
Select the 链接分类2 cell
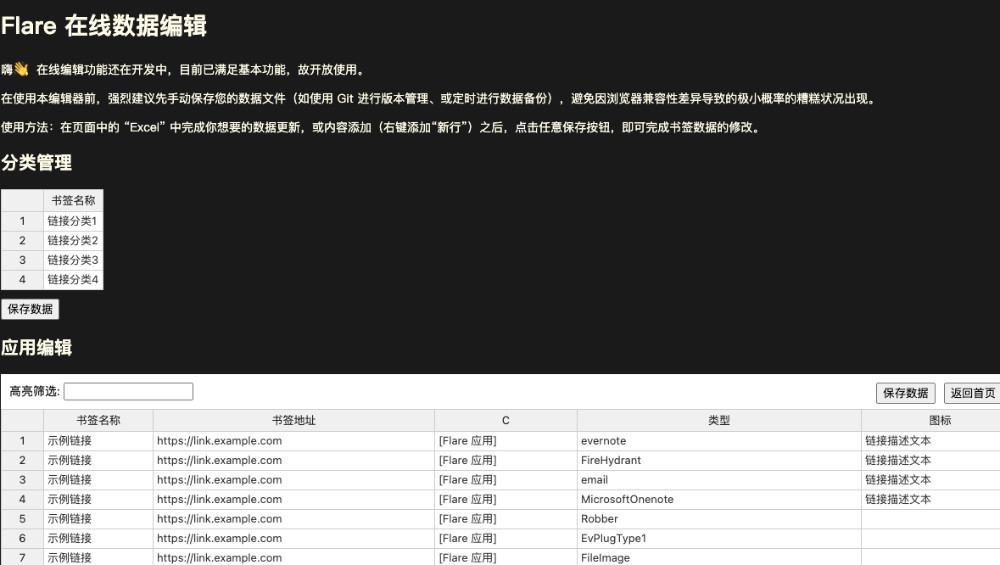click(x=73, y=240)
